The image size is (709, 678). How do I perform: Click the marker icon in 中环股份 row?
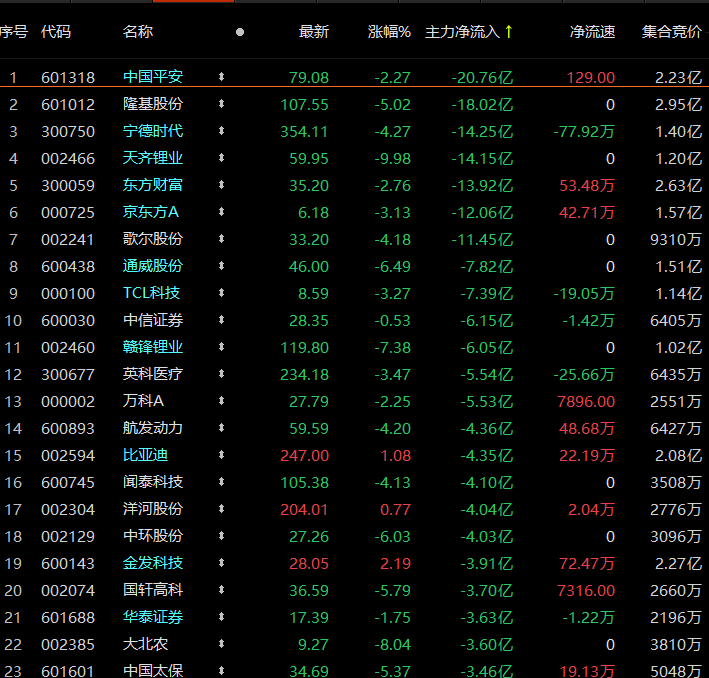click(221, 536)
